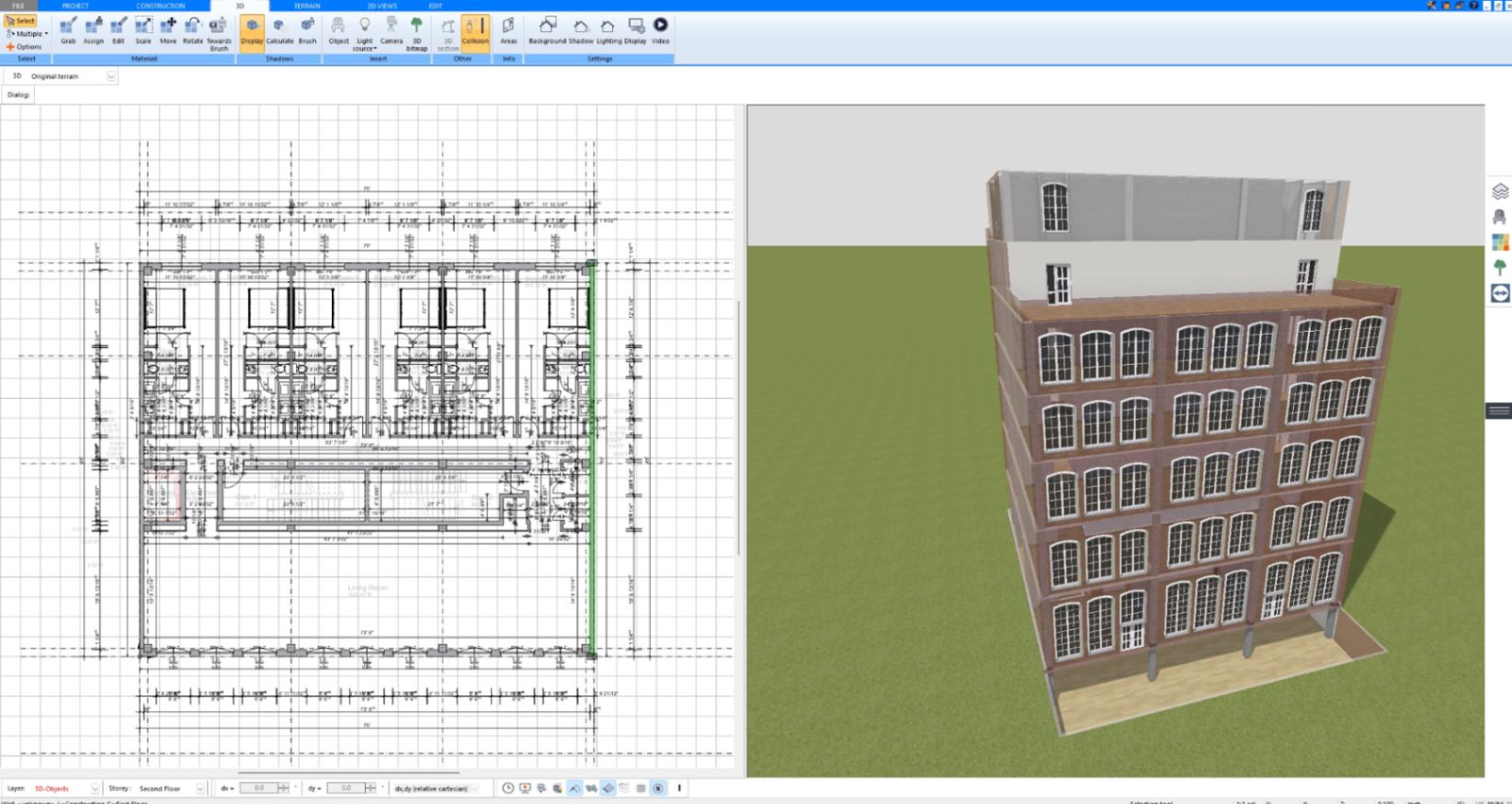The height and width of the screenshot is (804, 1512).
Task: Click the dx value input field
Action: tap(258, 788)
